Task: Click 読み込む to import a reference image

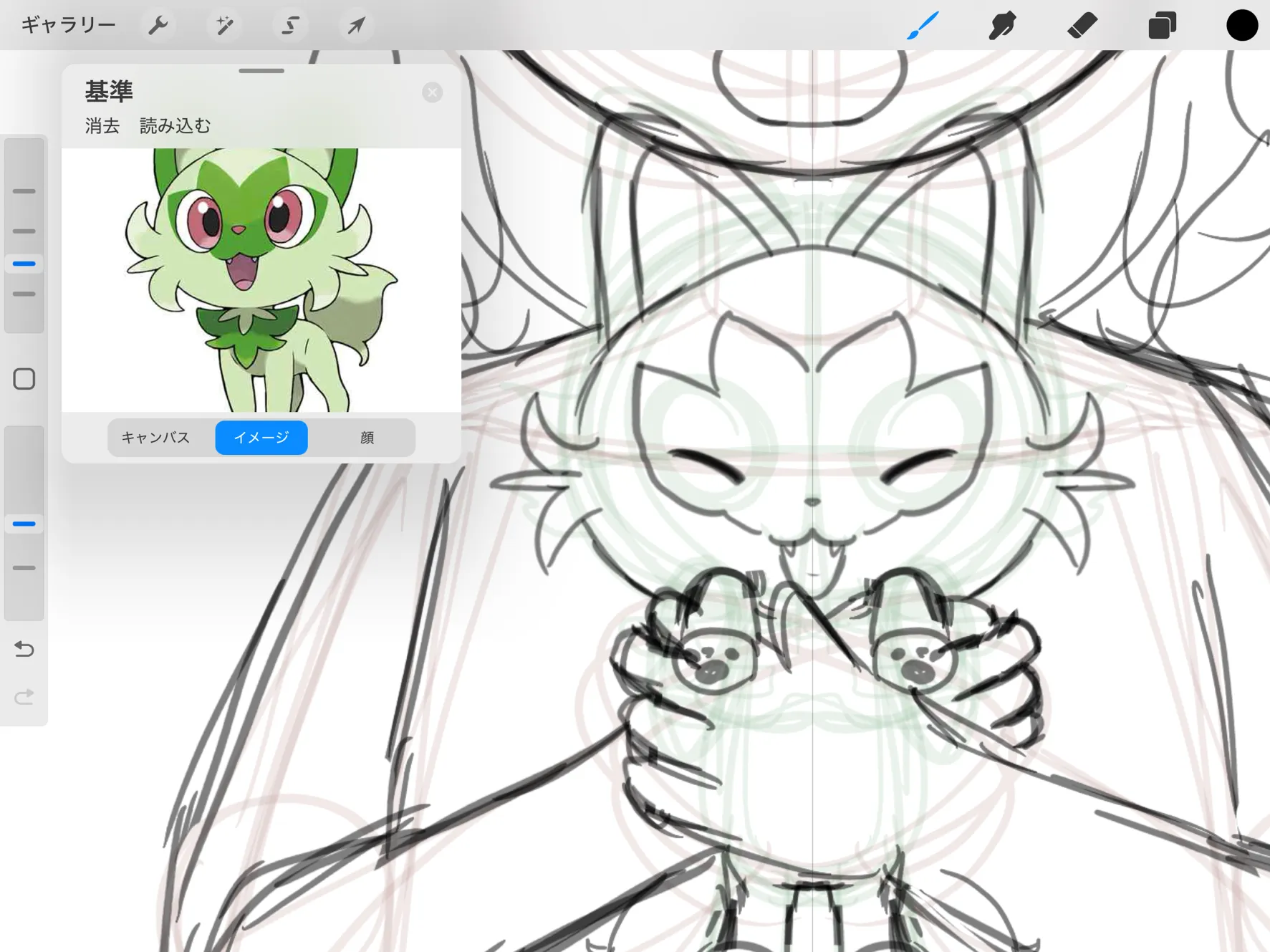Action: 175,126
